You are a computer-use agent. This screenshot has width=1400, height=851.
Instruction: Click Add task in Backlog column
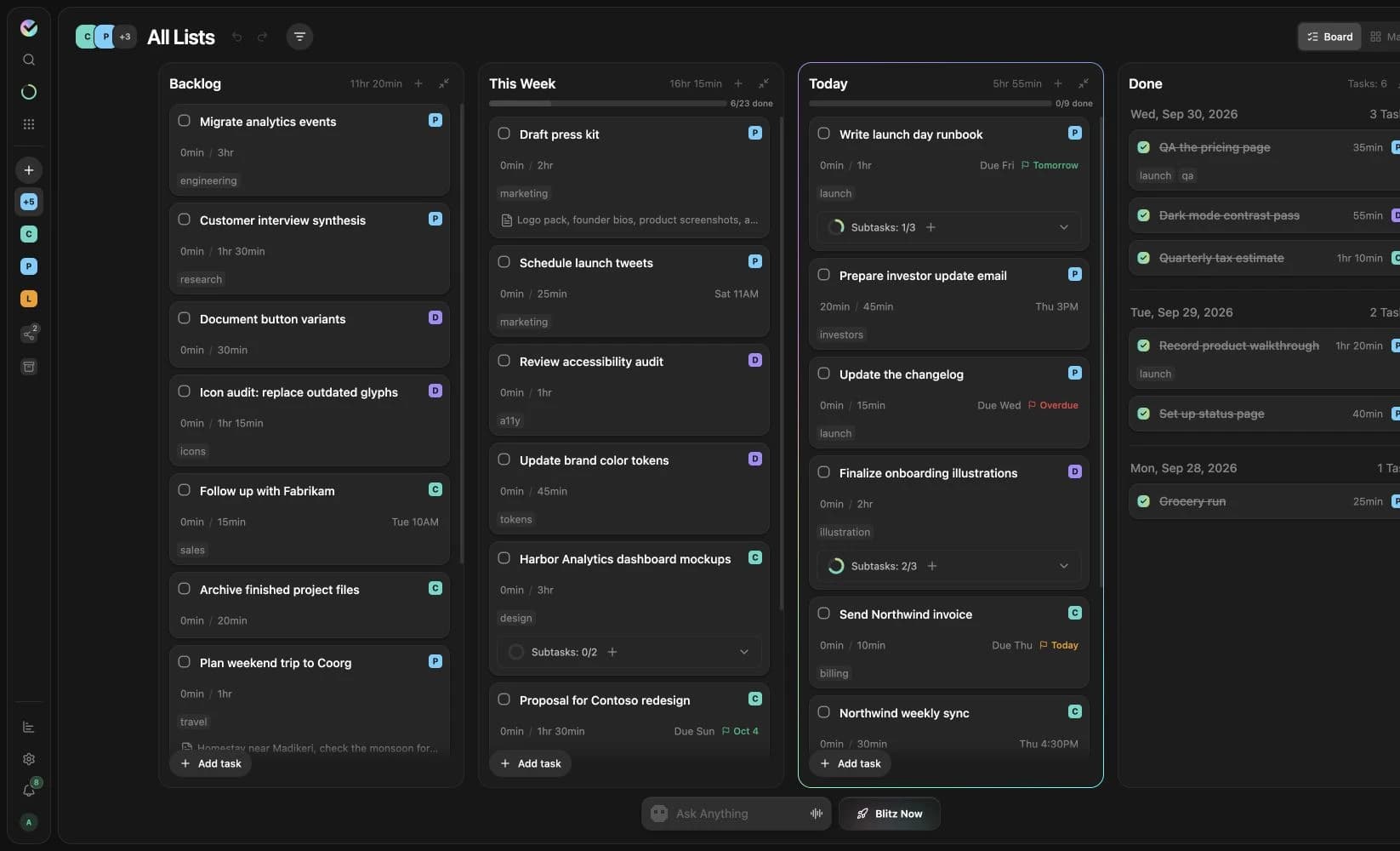coord(211,763)
